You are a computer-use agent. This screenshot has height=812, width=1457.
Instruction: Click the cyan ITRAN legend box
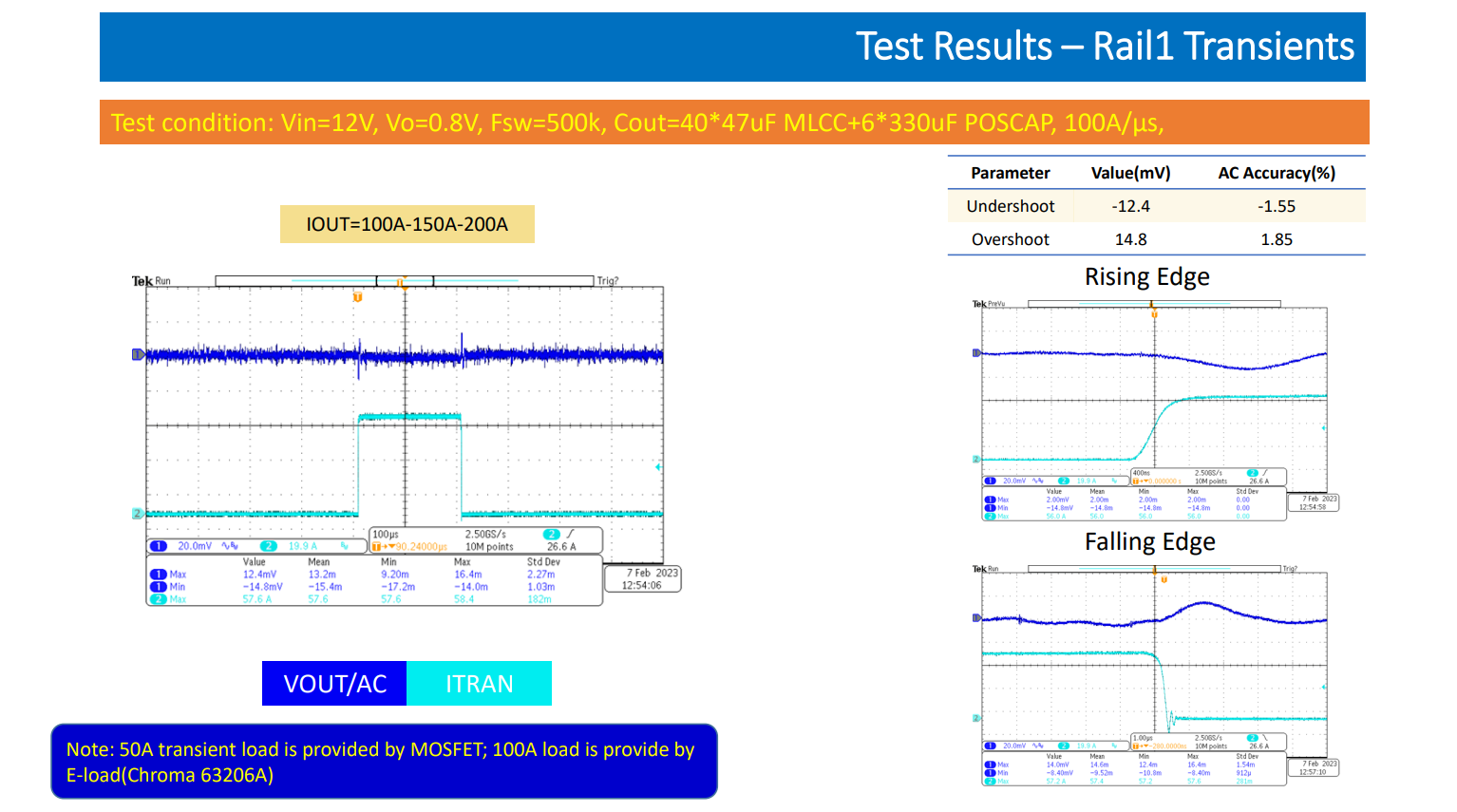[x=479, y=684]
